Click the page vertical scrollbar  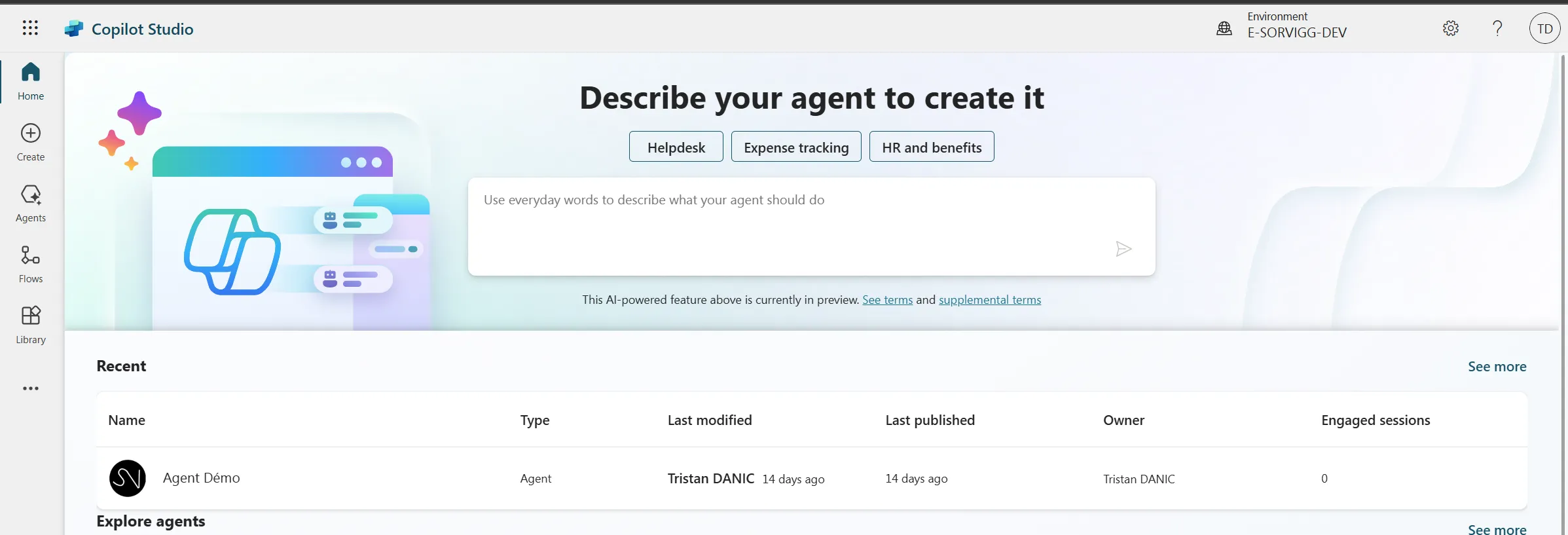(1563, 295)
